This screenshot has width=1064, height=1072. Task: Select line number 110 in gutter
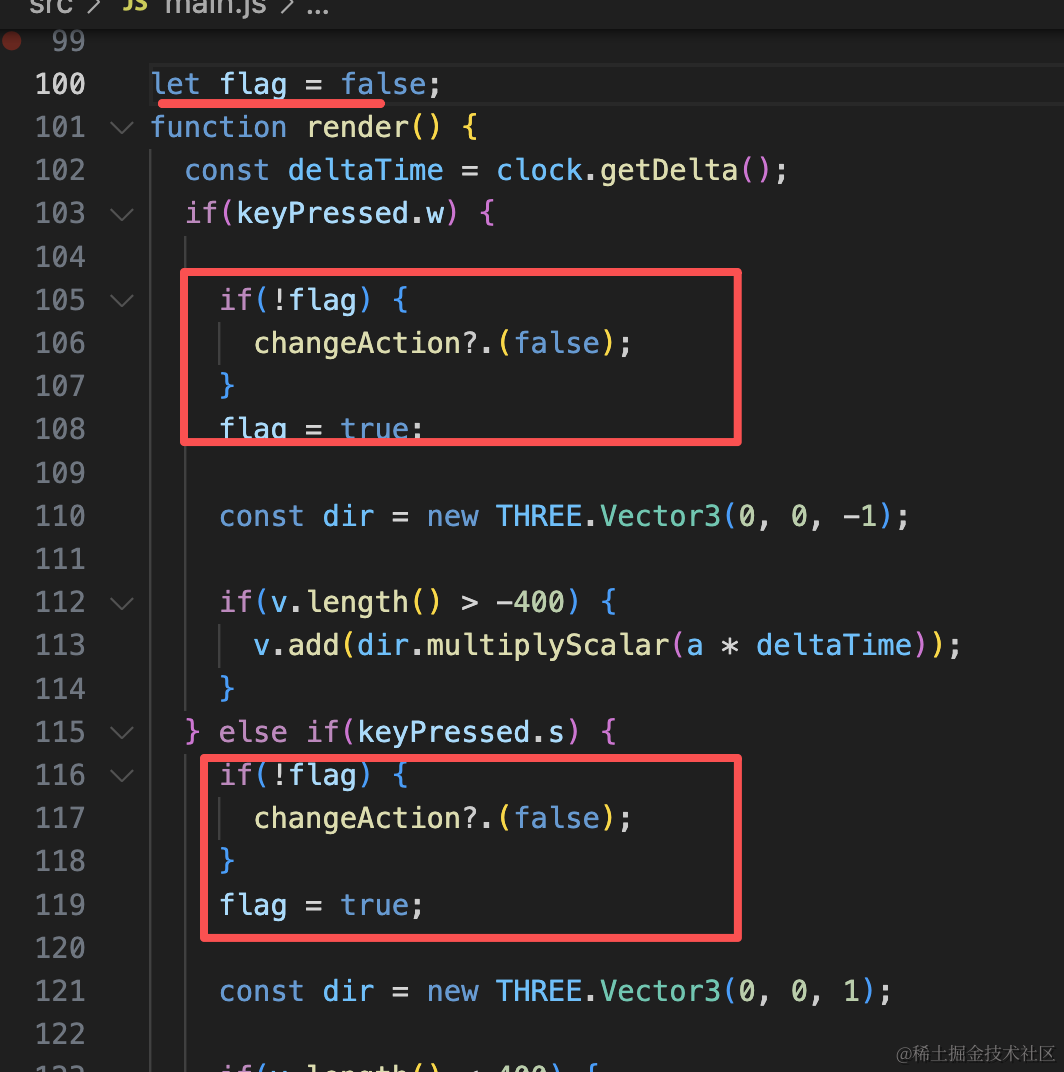60,516
